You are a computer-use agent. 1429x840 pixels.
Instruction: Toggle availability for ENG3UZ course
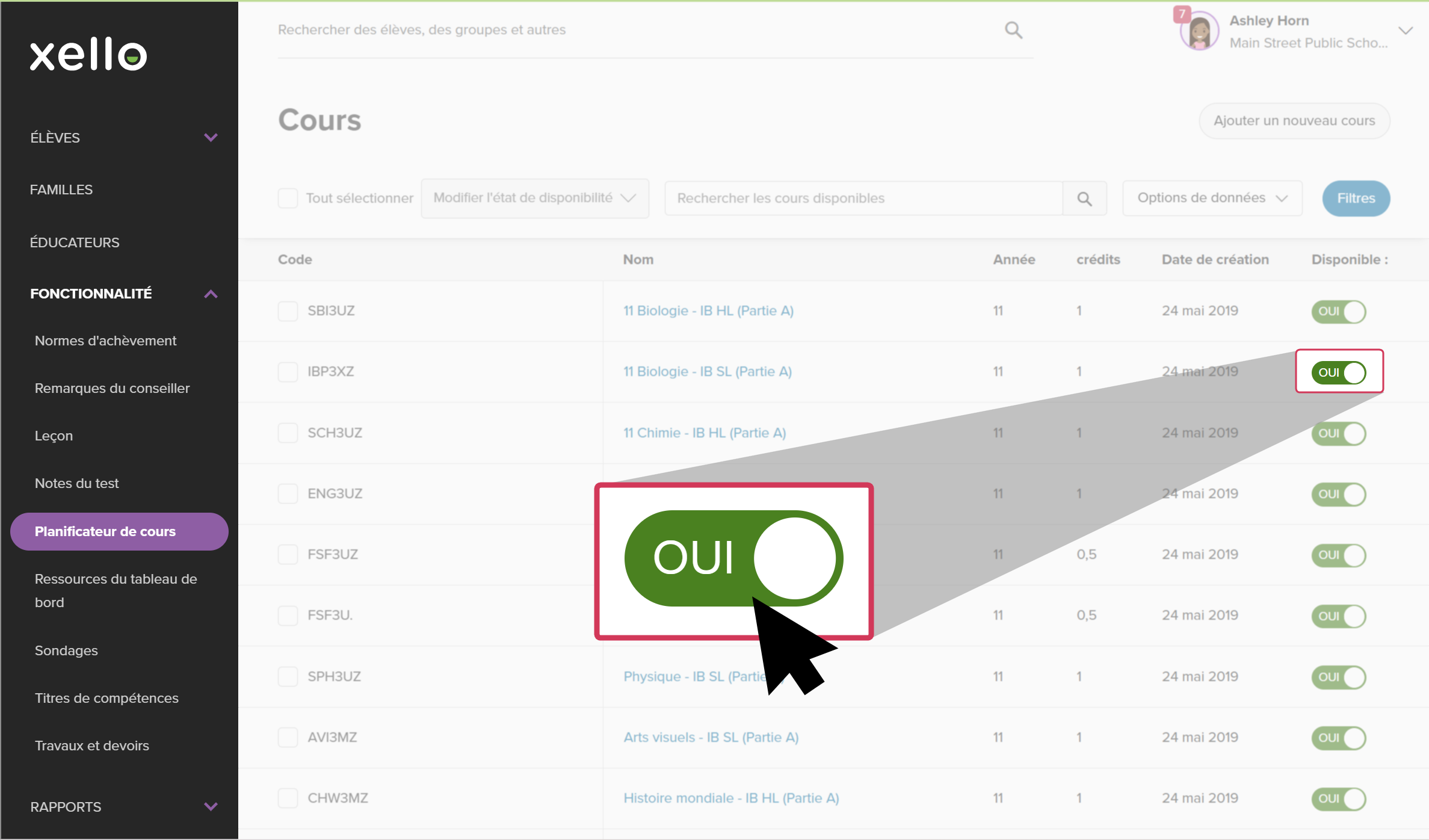[1339, 494]
